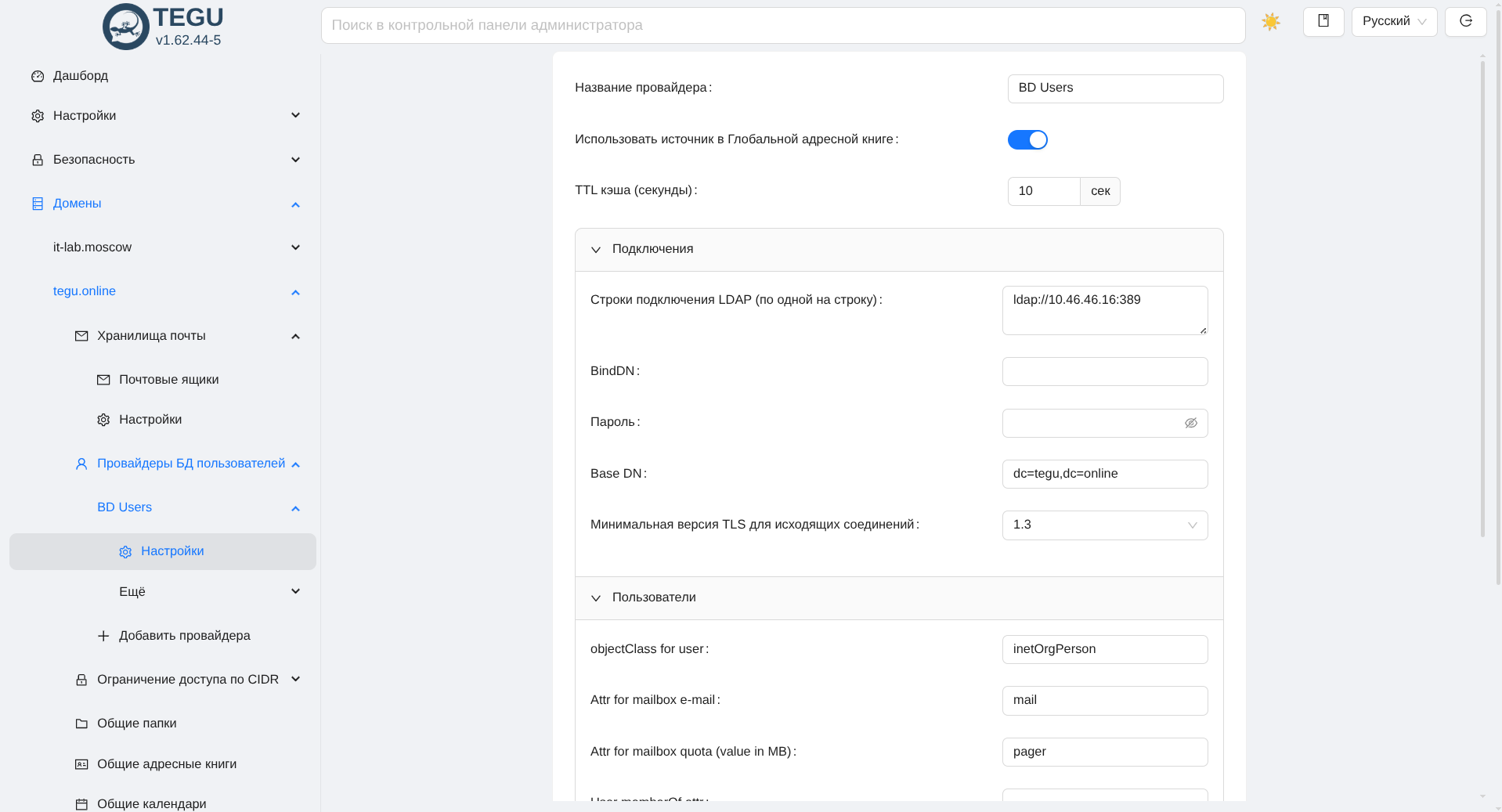Click the calendar icon for Общие календари
The image size is (1502, 812).
pyautogui.click(x=81, y=804)
